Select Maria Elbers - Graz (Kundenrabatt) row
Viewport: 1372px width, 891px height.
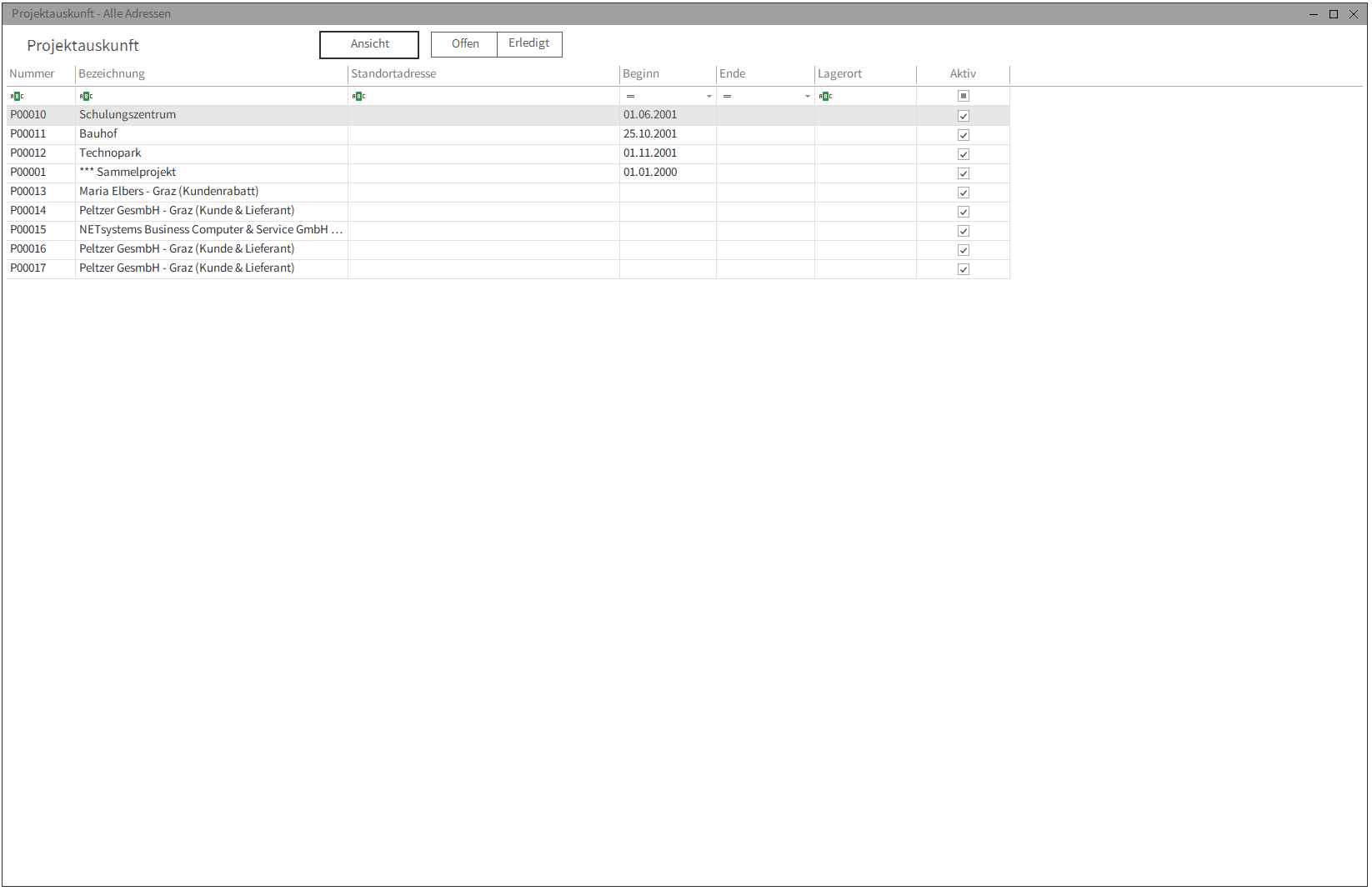click(x=508, y=192)
